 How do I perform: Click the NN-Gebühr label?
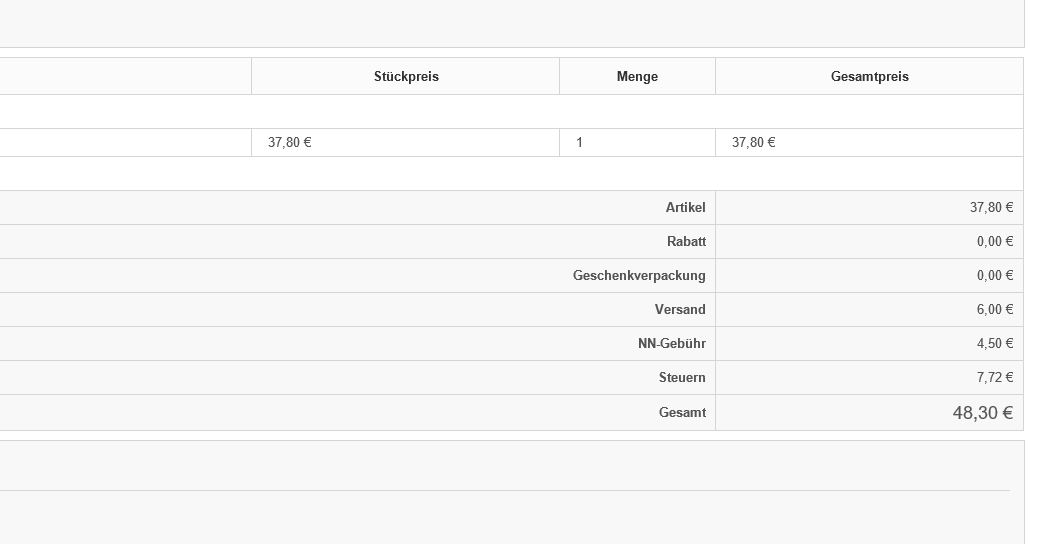point(672,344)
